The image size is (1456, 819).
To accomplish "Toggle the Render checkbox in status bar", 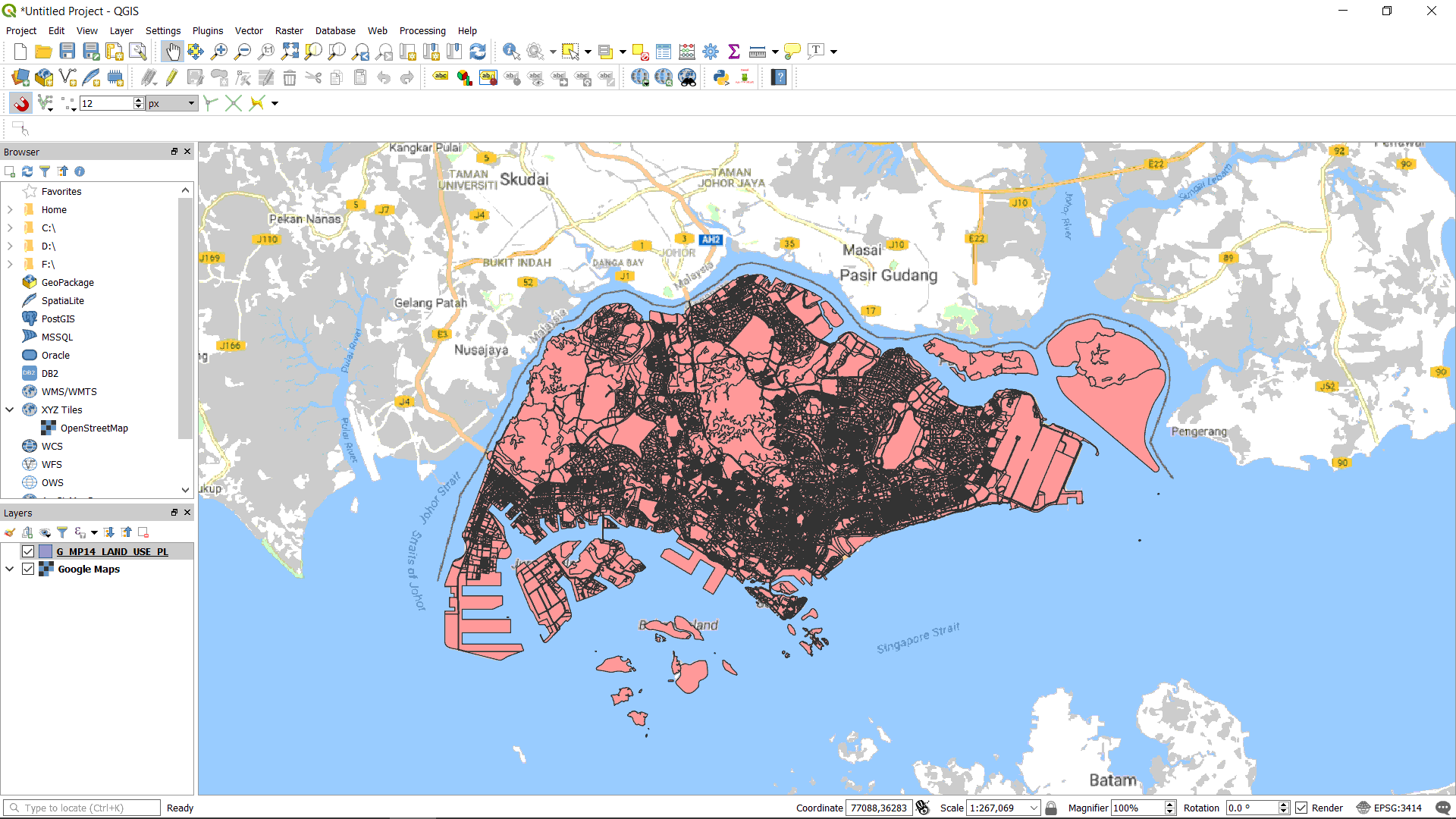I will coord(1301,808).
